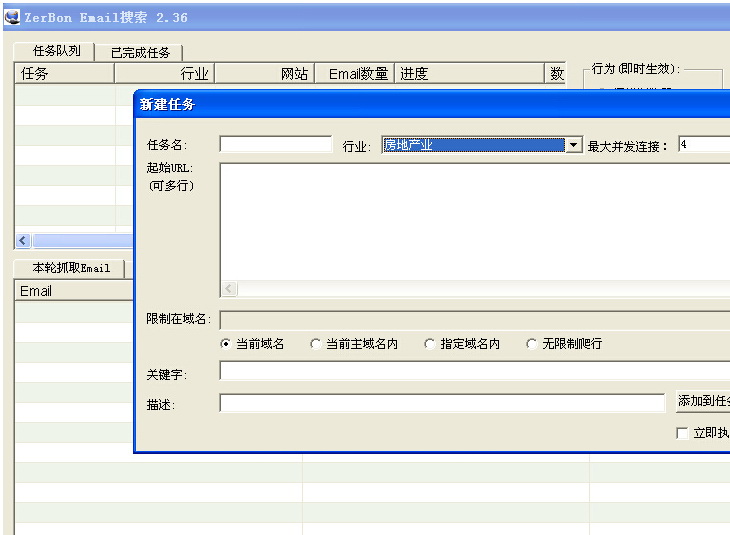The height and width of the screenshot is (535, 730).
Task: Click the 房地产业 combo box value
Action: (473, 145)
